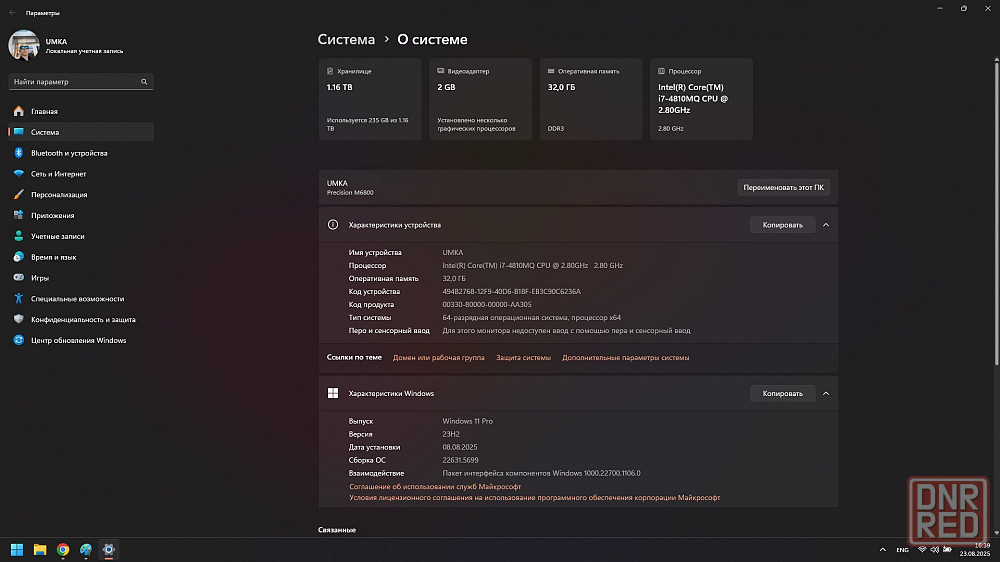
Task: Open Сеть и Интернет wifi icon
Action: [x=18, y=174]
